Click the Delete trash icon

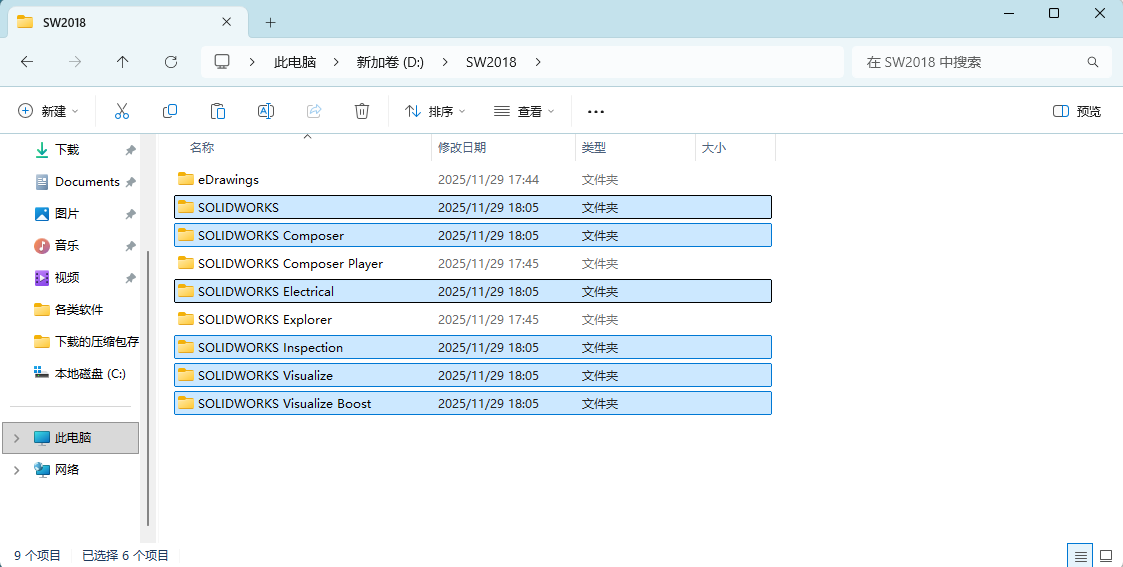[x=362, y=111]
